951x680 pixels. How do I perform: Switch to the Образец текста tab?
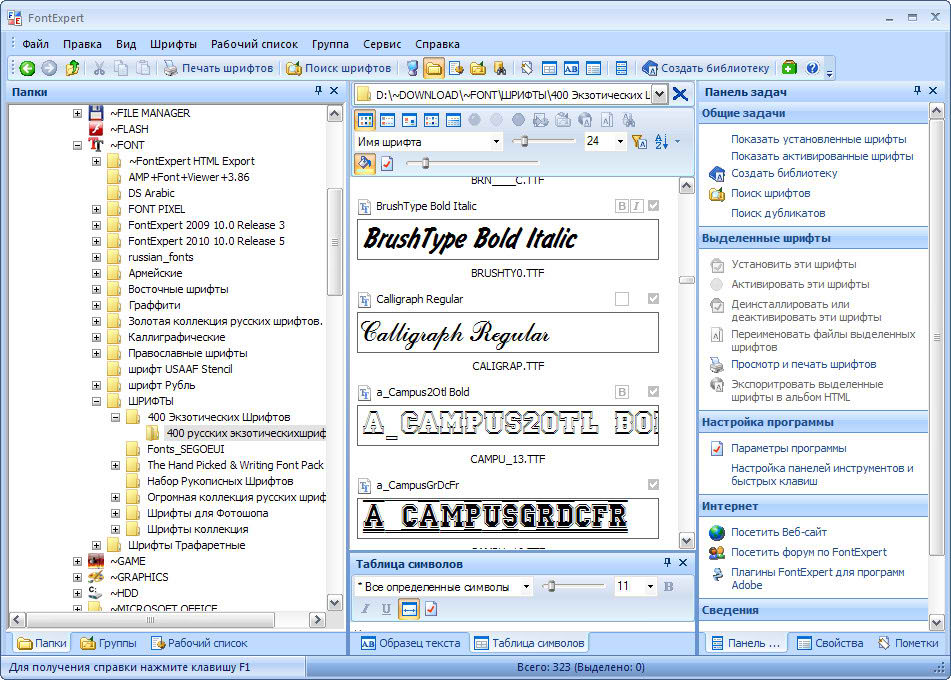pos(411,643)
